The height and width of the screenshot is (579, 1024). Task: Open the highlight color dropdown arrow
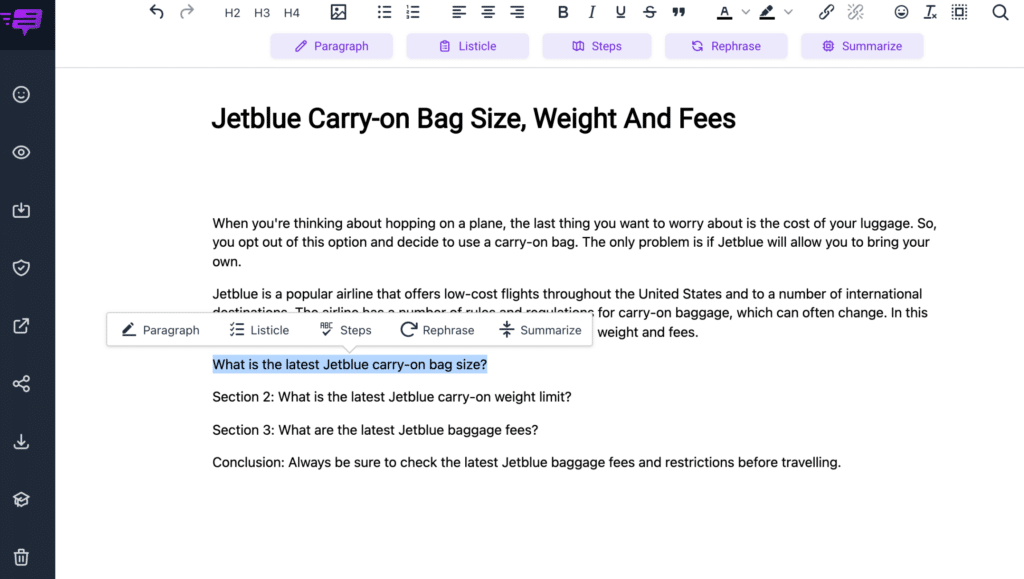(788, 12)
